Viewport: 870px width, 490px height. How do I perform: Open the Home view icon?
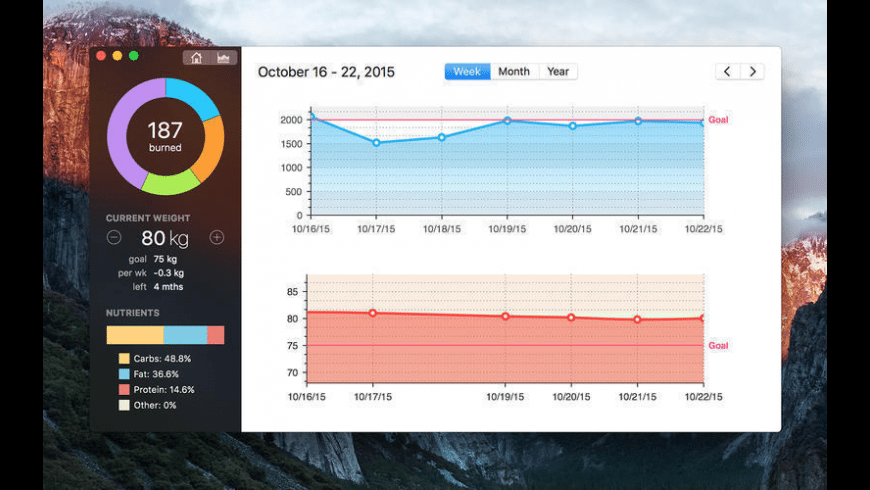(x=196, y=58)
